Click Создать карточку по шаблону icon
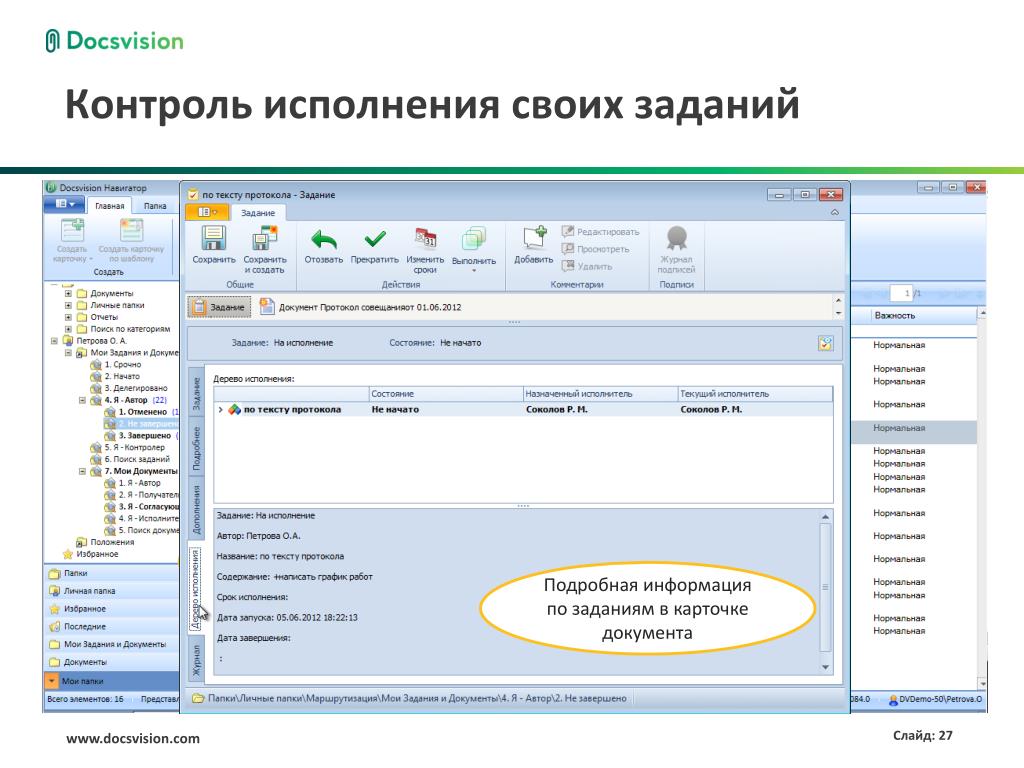The width and height of the screenshot is (1024, 768). [131, 232]
